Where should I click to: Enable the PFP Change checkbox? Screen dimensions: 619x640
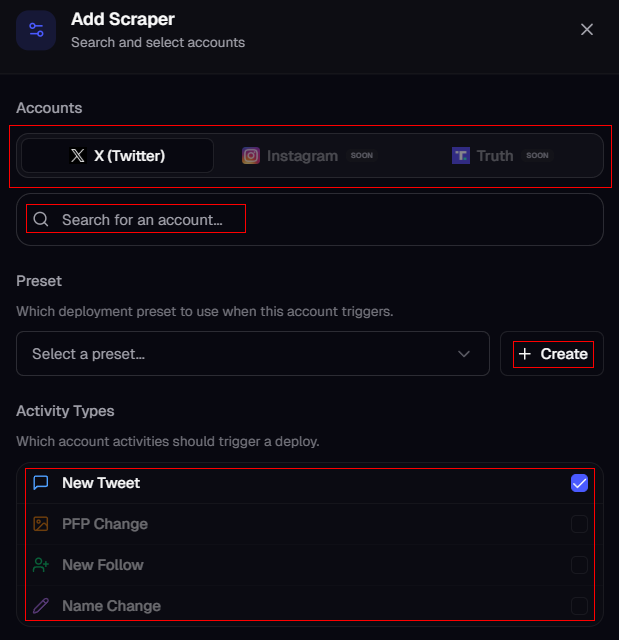[x=579, y=524]
